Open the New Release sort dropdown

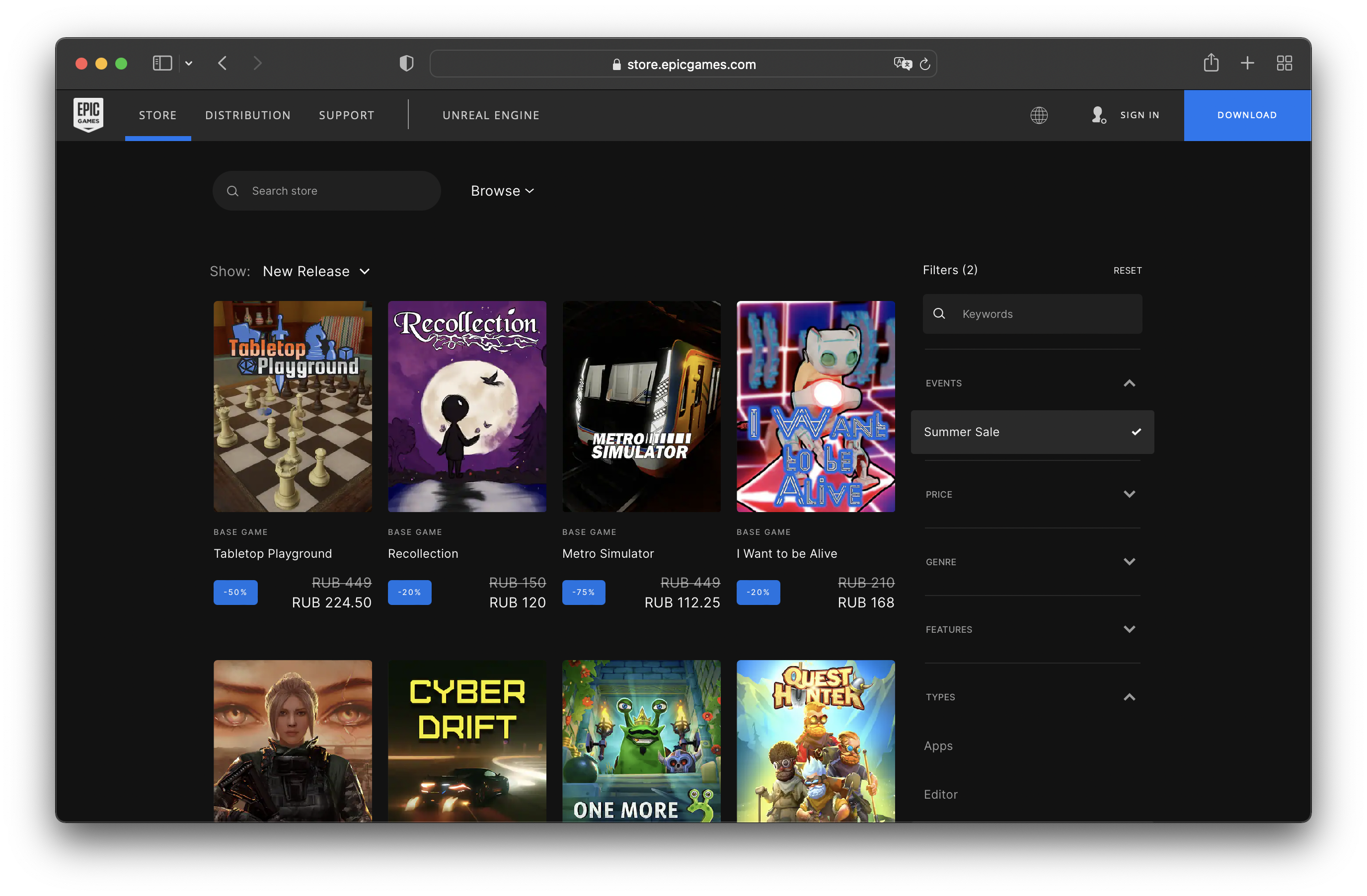316,271
